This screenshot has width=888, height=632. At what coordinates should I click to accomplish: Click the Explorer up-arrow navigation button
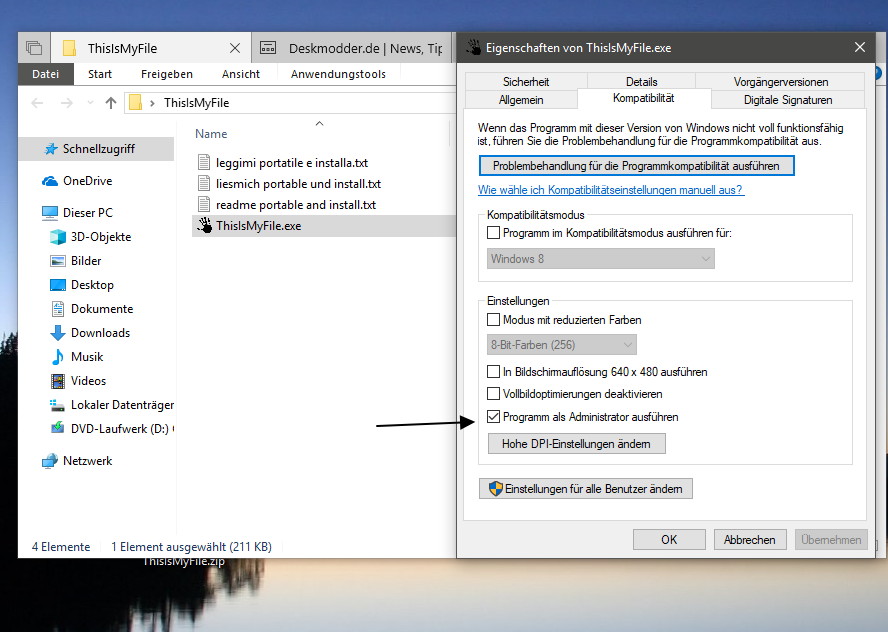coord(111,103)
